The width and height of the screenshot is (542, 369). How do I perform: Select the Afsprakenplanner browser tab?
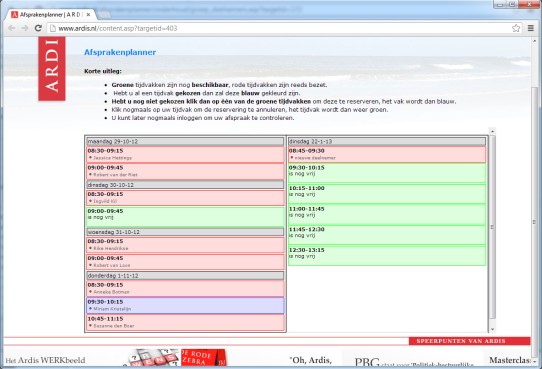click(x=51, y=15)
